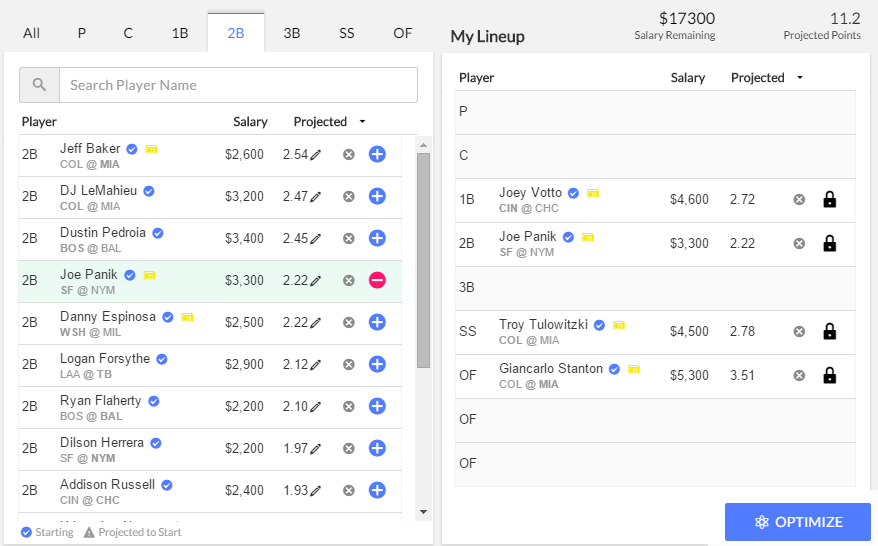This screenshot has width=878, height=546.
Task: Click the OPTIMIZE button
Action: [798, 522]
